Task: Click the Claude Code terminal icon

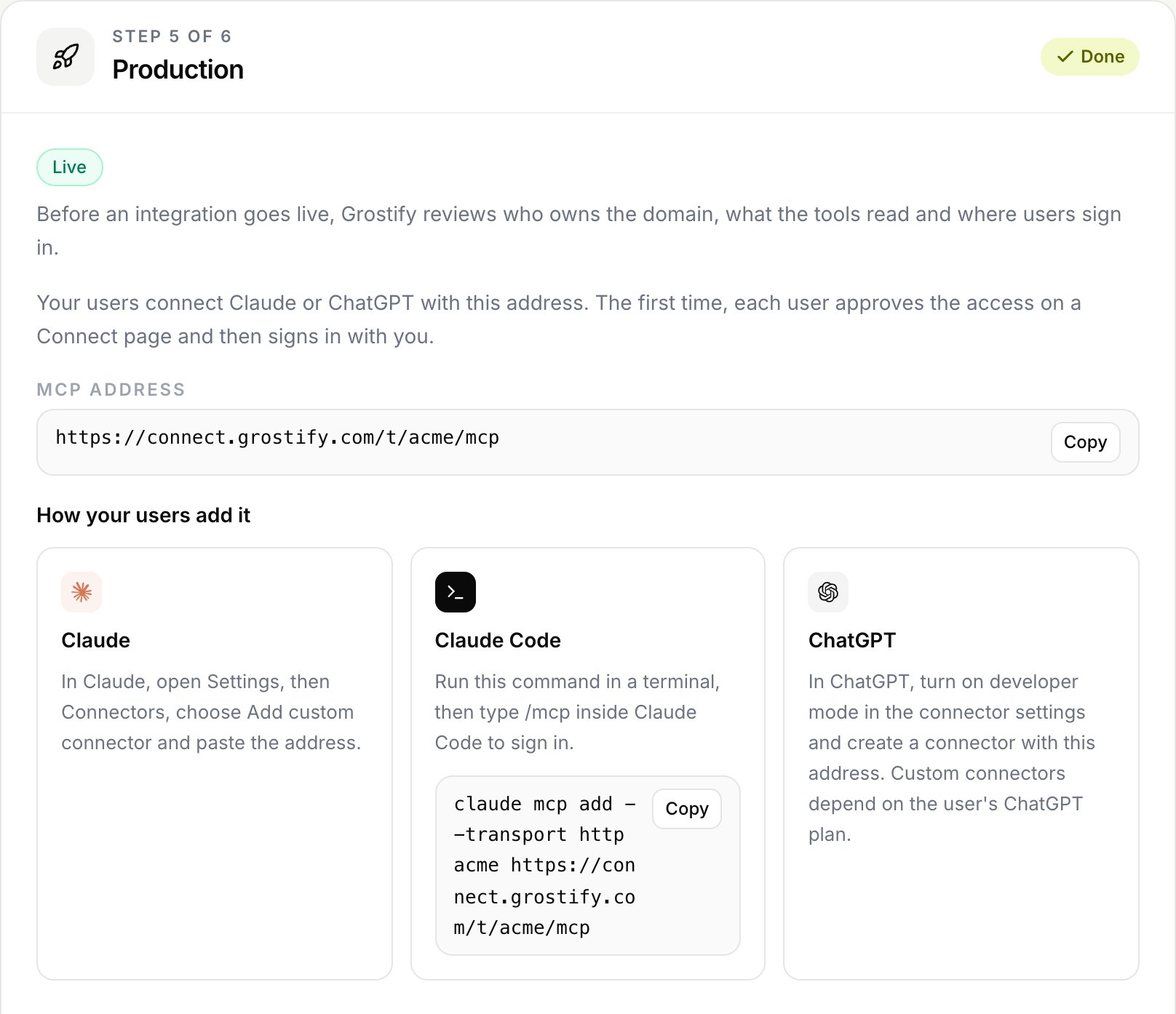Action: click(456, 592)
